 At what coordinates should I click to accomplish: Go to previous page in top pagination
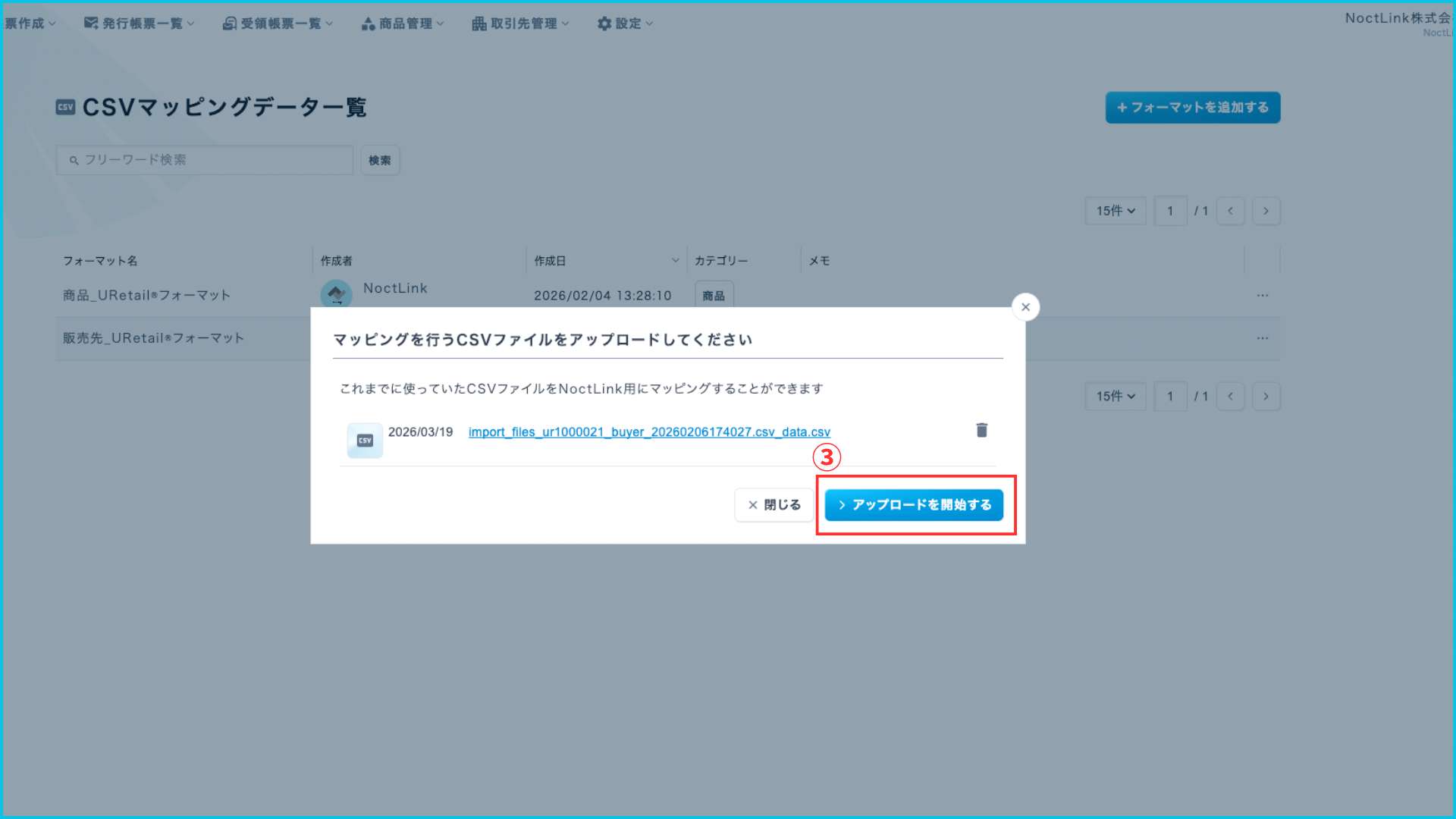[x=1230, y=211]
